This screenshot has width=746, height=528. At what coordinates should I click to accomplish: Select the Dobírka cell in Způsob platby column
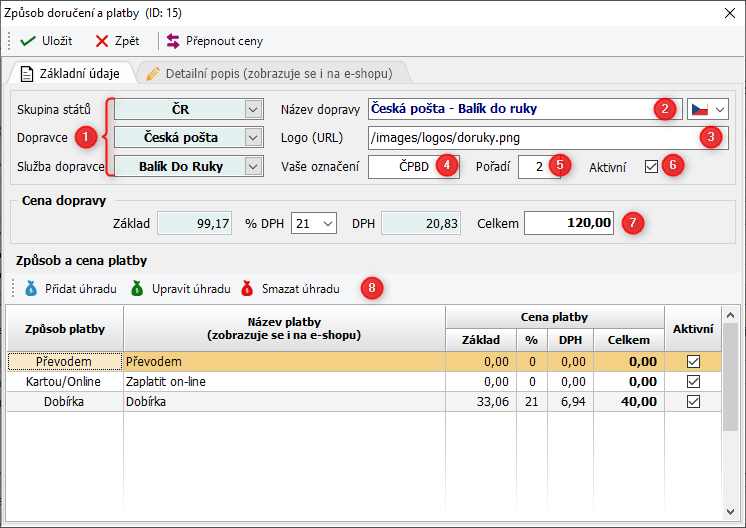click(65, 401)
